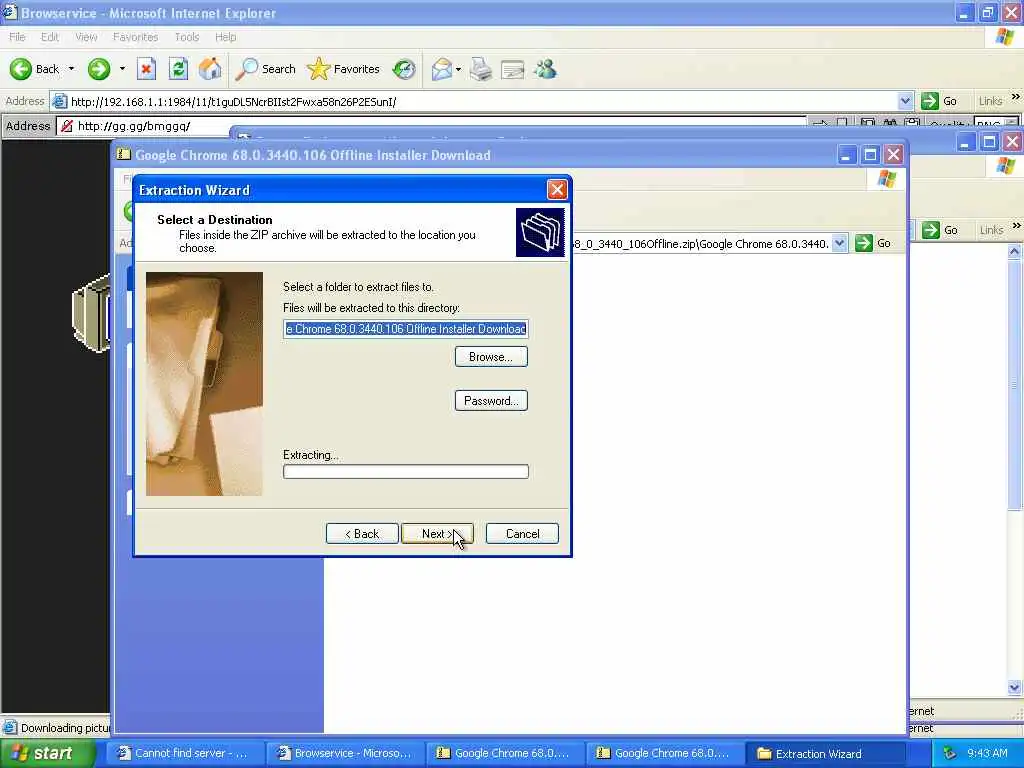1024x768 pixels.
Task: Click the Browse... button in Extraction Wizard
Action: coord(491,357)
